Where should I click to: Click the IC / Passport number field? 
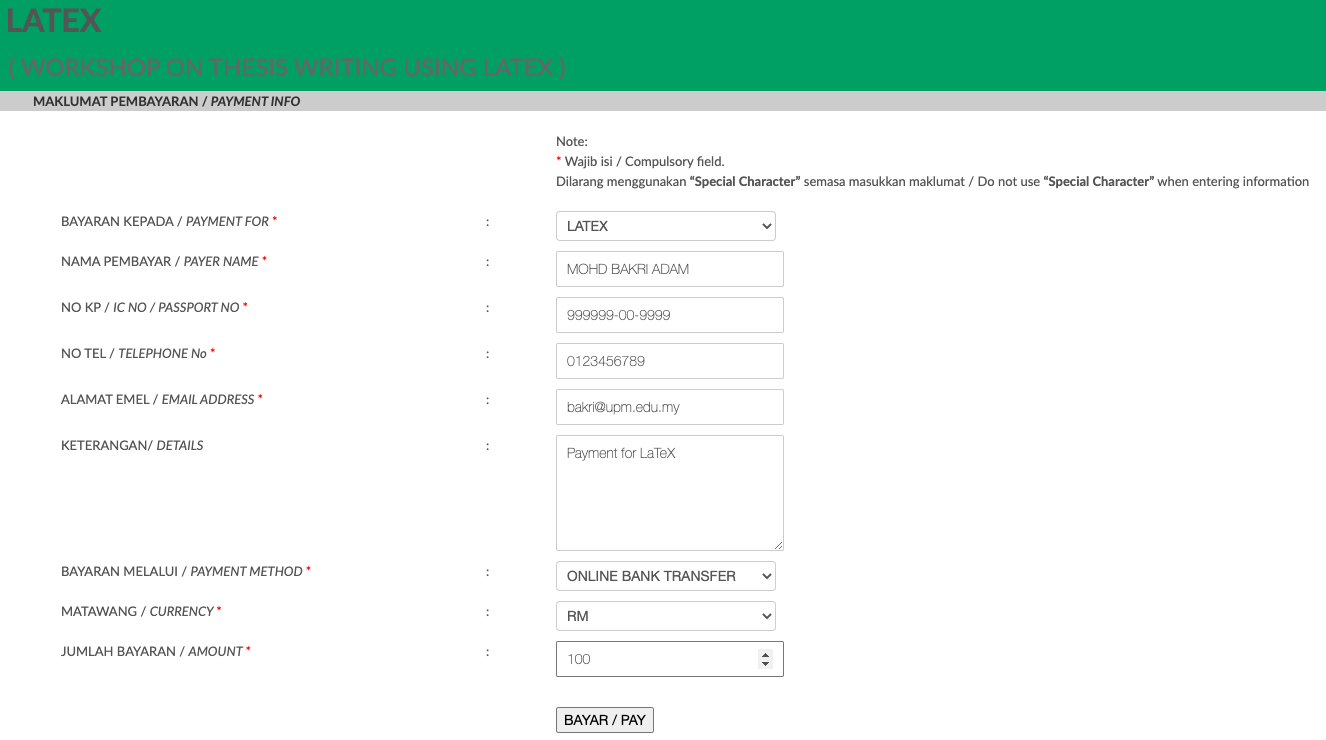pos(669,315)
